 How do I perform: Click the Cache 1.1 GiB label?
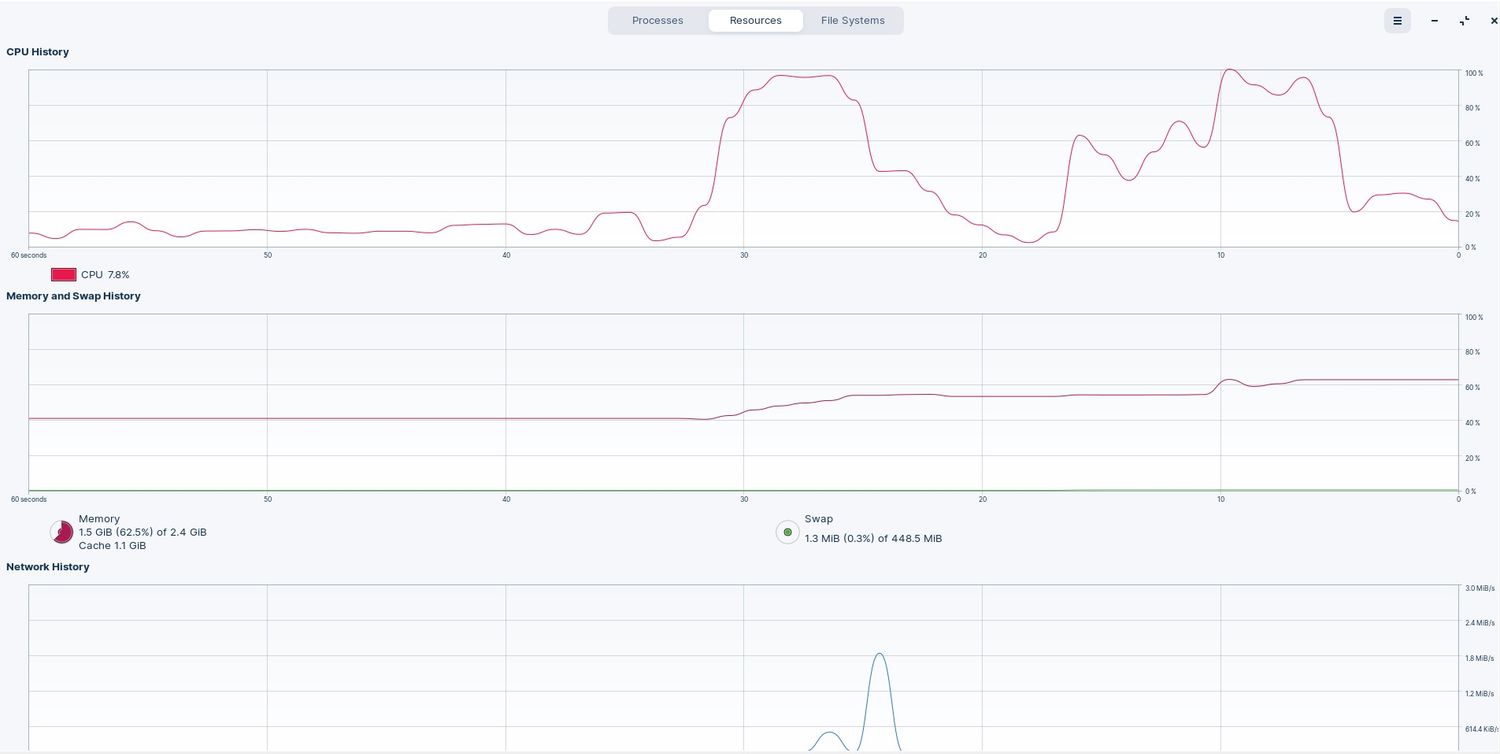112,546
